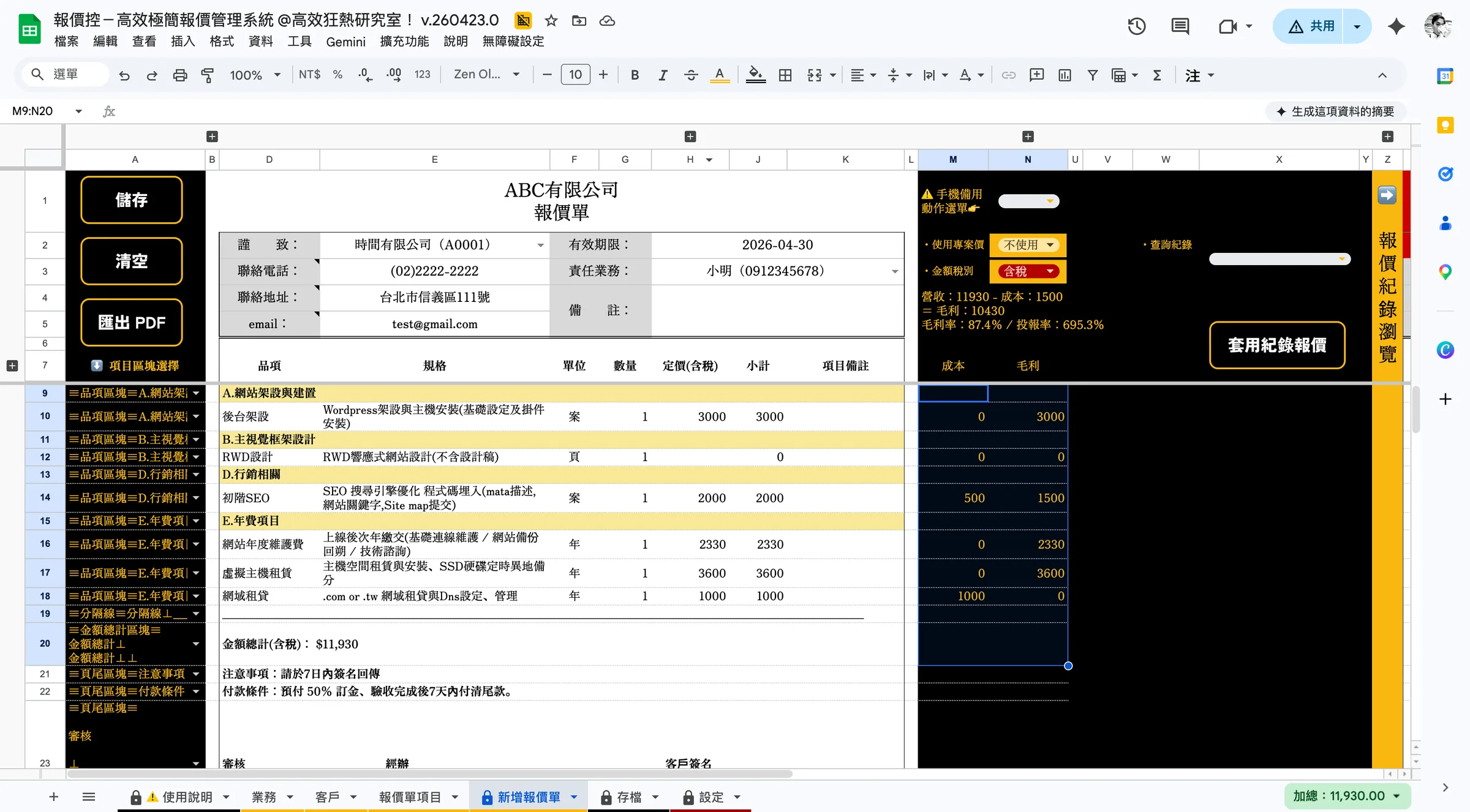Increase font size with plus button
This screenshot has width=1470, height=812.
[603, 75]
